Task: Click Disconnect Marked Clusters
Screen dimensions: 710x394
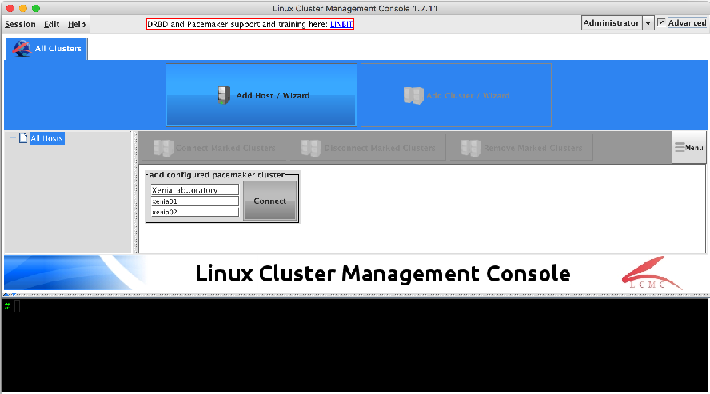Action: click(x=368, y=148)
